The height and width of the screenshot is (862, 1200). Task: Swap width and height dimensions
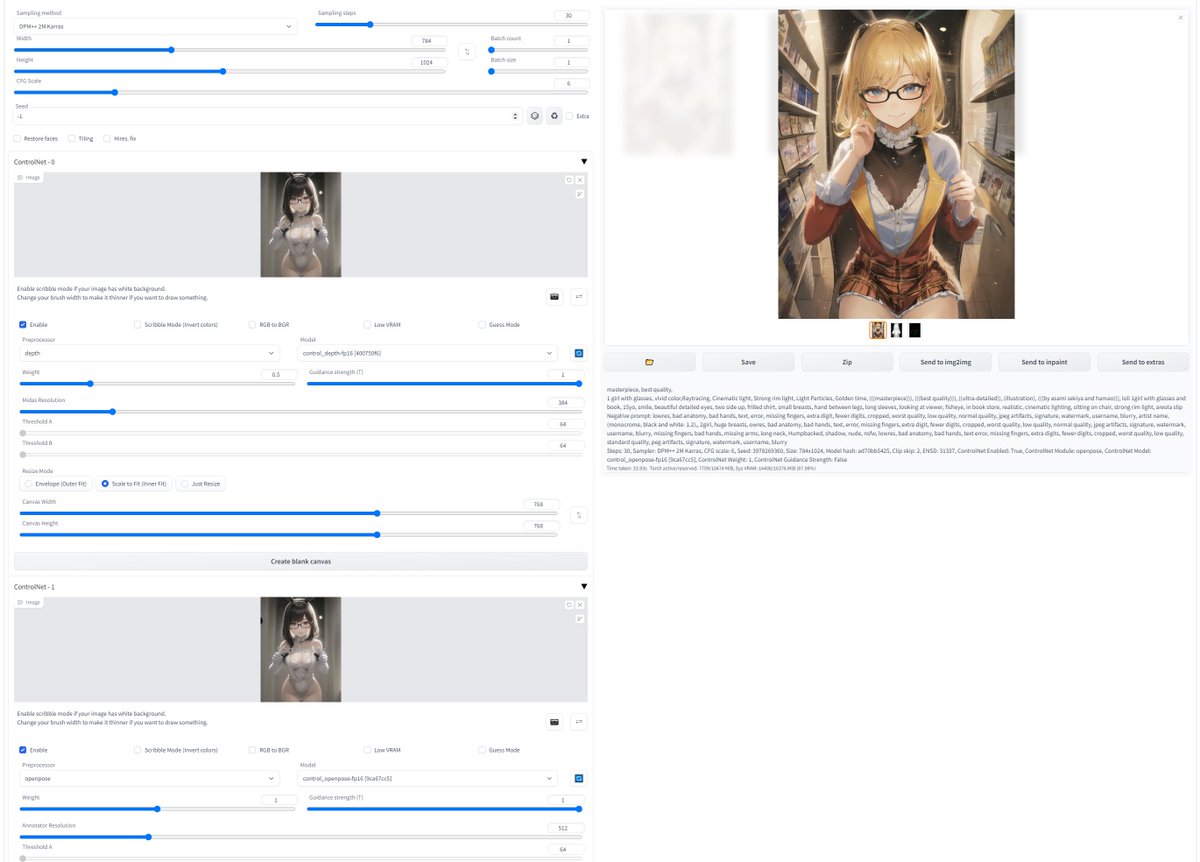[466, 49]
